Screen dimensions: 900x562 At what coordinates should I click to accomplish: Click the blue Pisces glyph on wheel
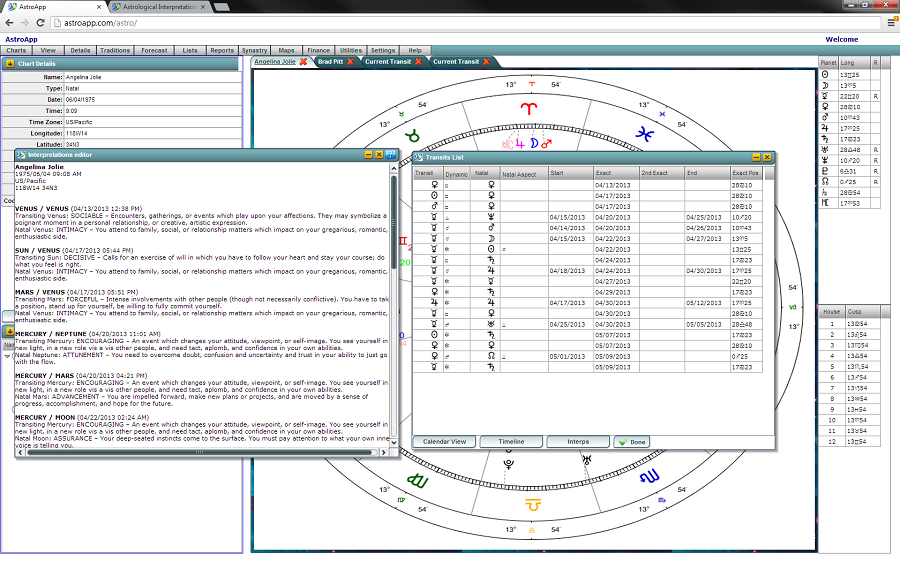(648, 130)
